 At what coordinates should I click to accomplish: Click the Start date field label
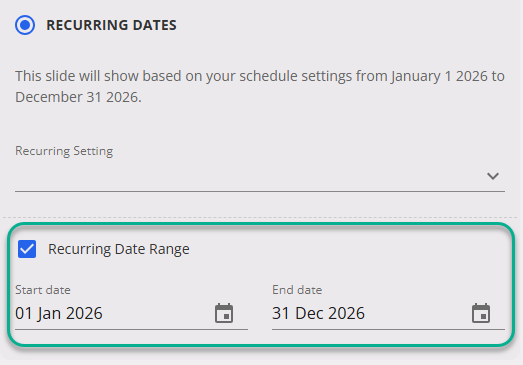click(43, 290)
